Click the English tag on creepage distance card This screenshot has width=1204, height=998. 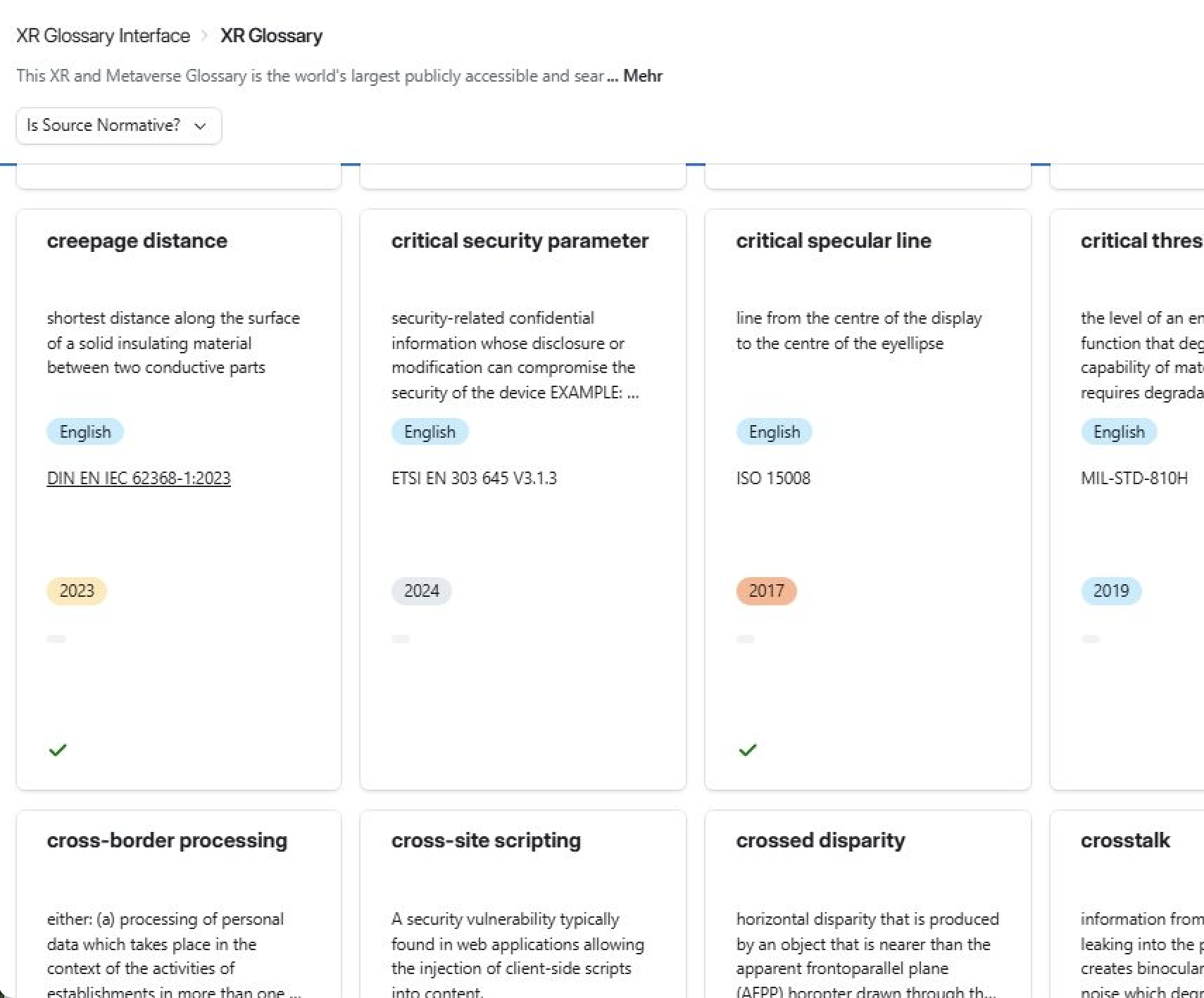[x=85, y=431]
